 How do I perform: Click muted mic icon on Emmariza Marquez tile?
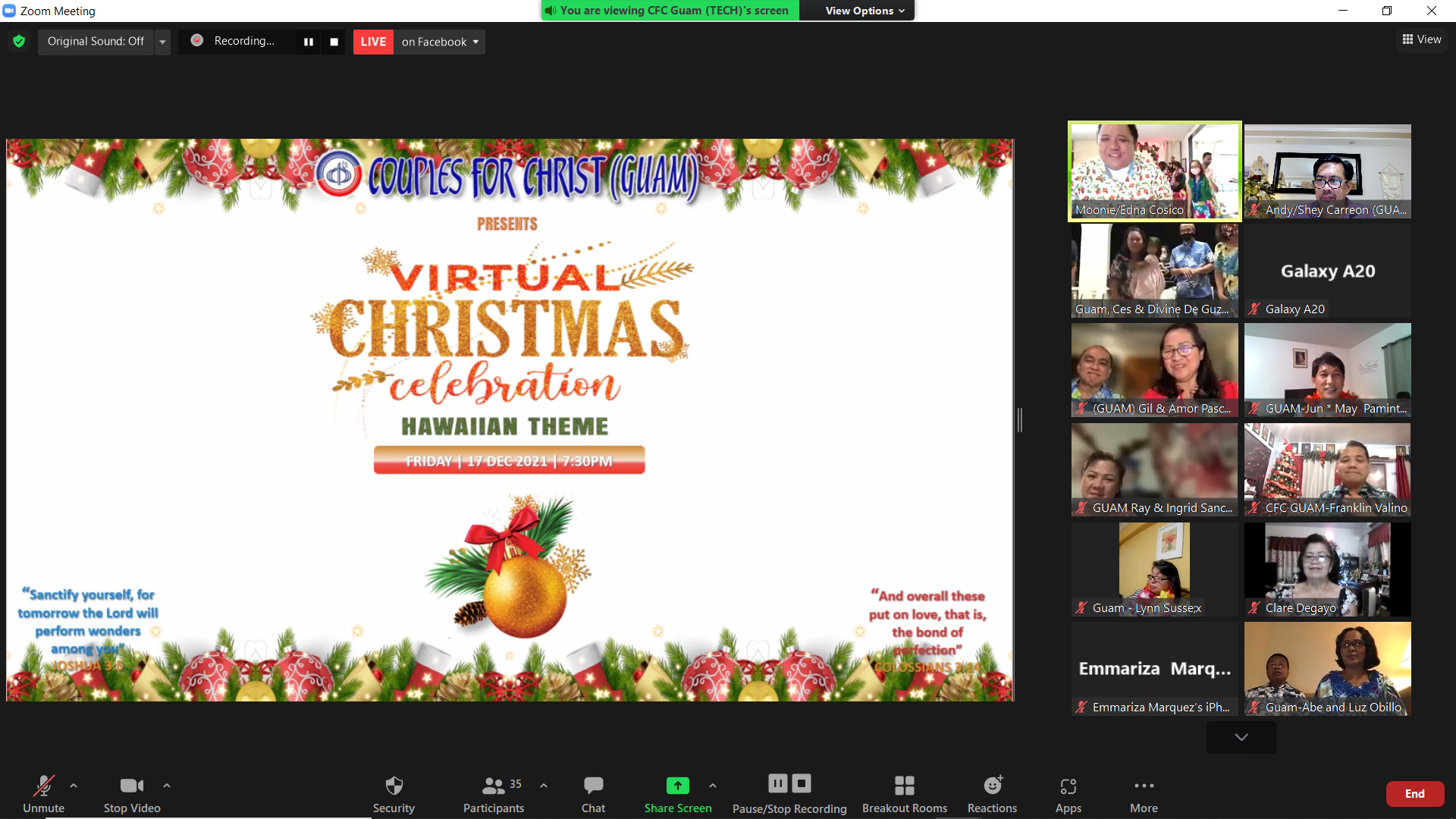coord(1081,707)
